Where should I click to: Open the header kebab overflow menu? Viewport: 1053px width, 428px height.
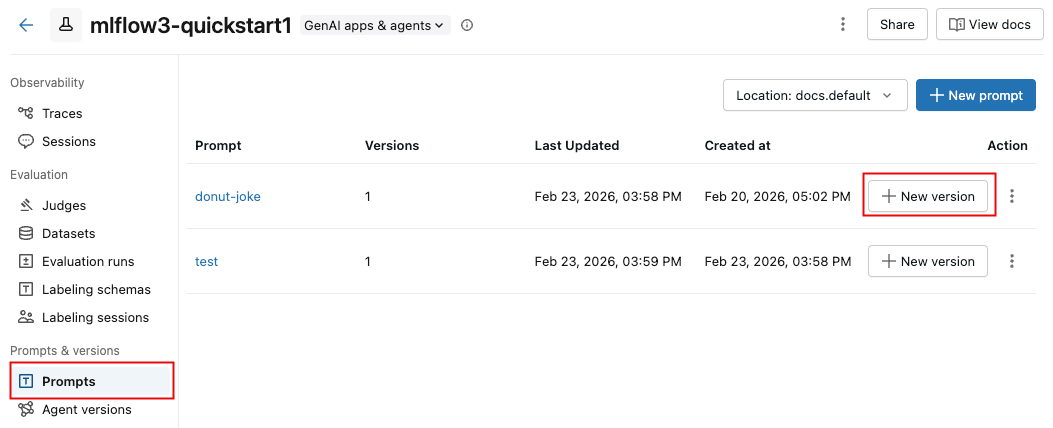tap(843, 25)
